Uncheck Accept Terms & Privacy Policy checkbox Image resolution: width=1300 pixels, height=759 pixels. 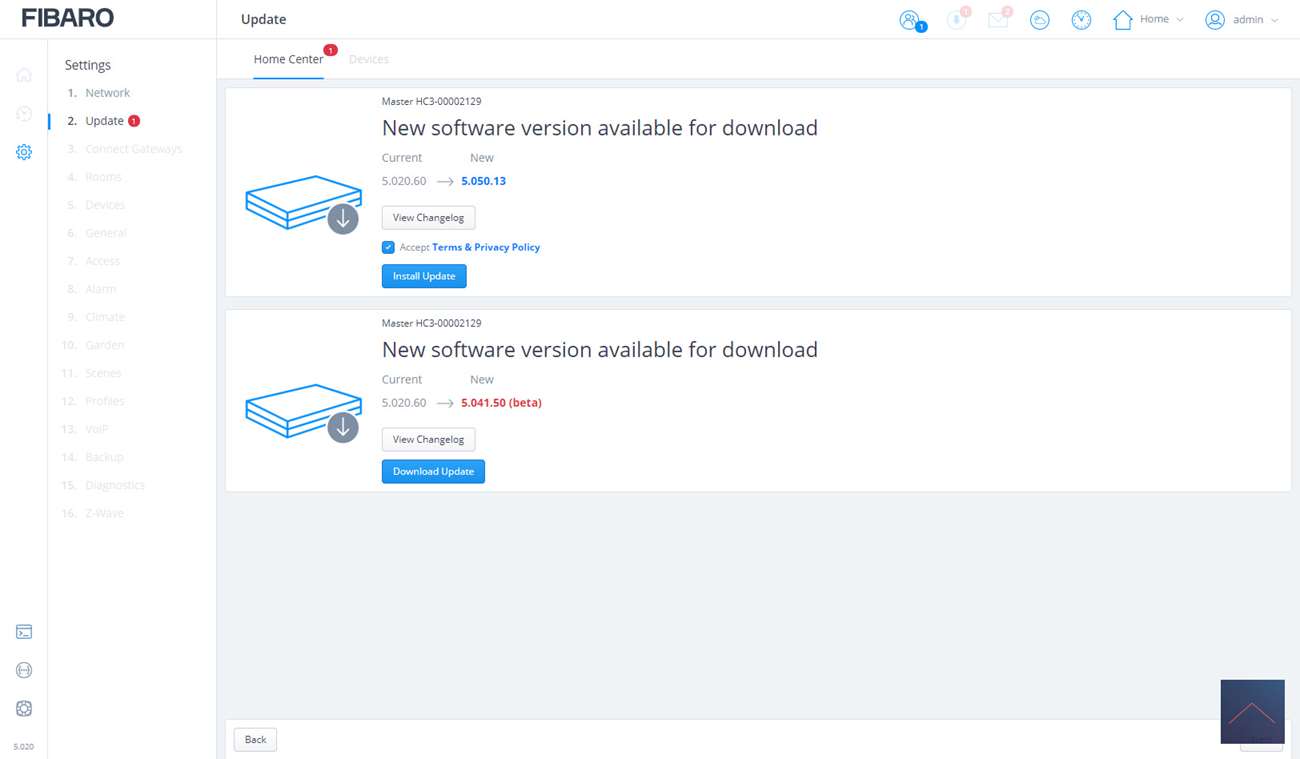tap(388, 247)
